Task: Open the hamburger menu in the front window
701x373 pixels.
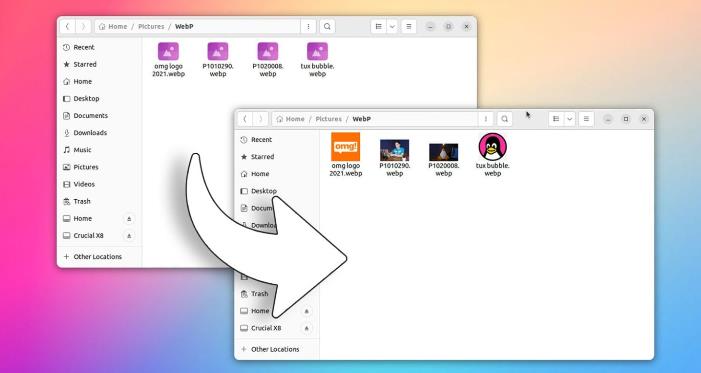Action: pos(586,119)
